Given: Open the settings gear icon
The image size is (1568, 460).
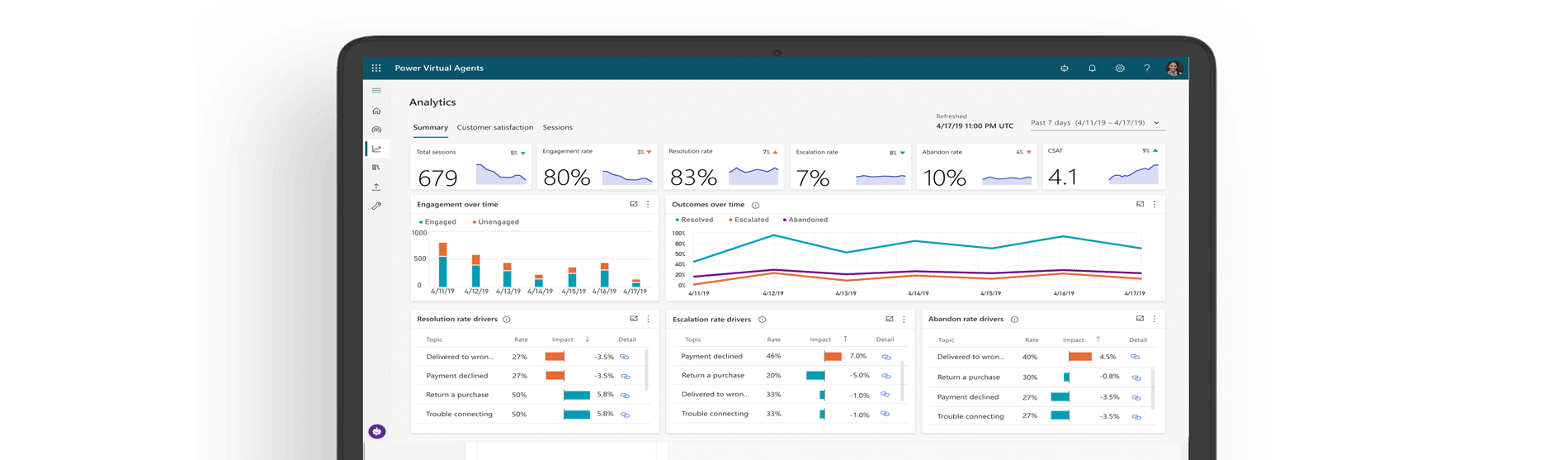Looking at the screenshot, I should [x=1120, y=69].
